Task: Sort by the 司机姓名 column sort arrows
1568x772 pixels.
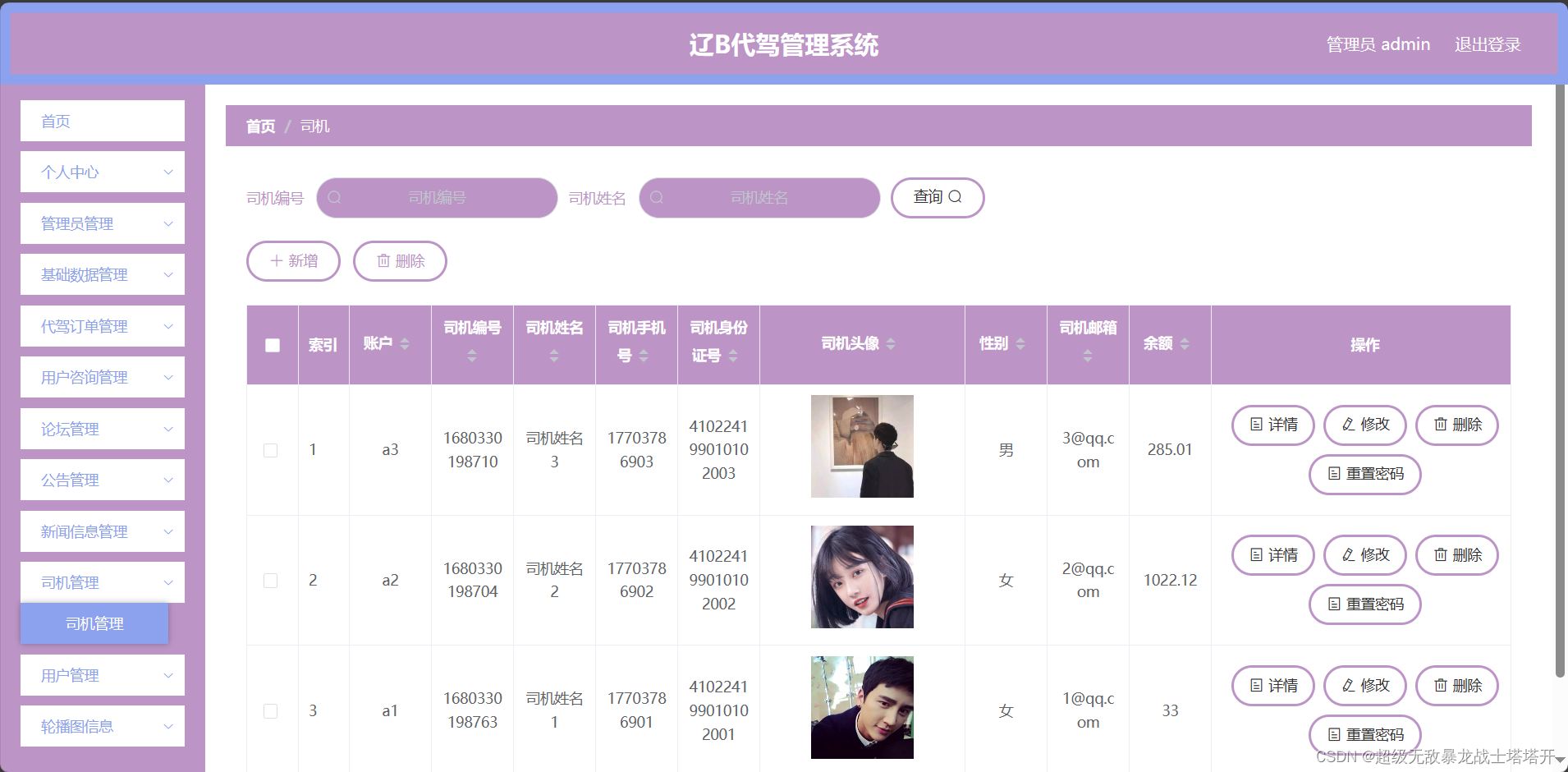Action: [x=554, y=356]
